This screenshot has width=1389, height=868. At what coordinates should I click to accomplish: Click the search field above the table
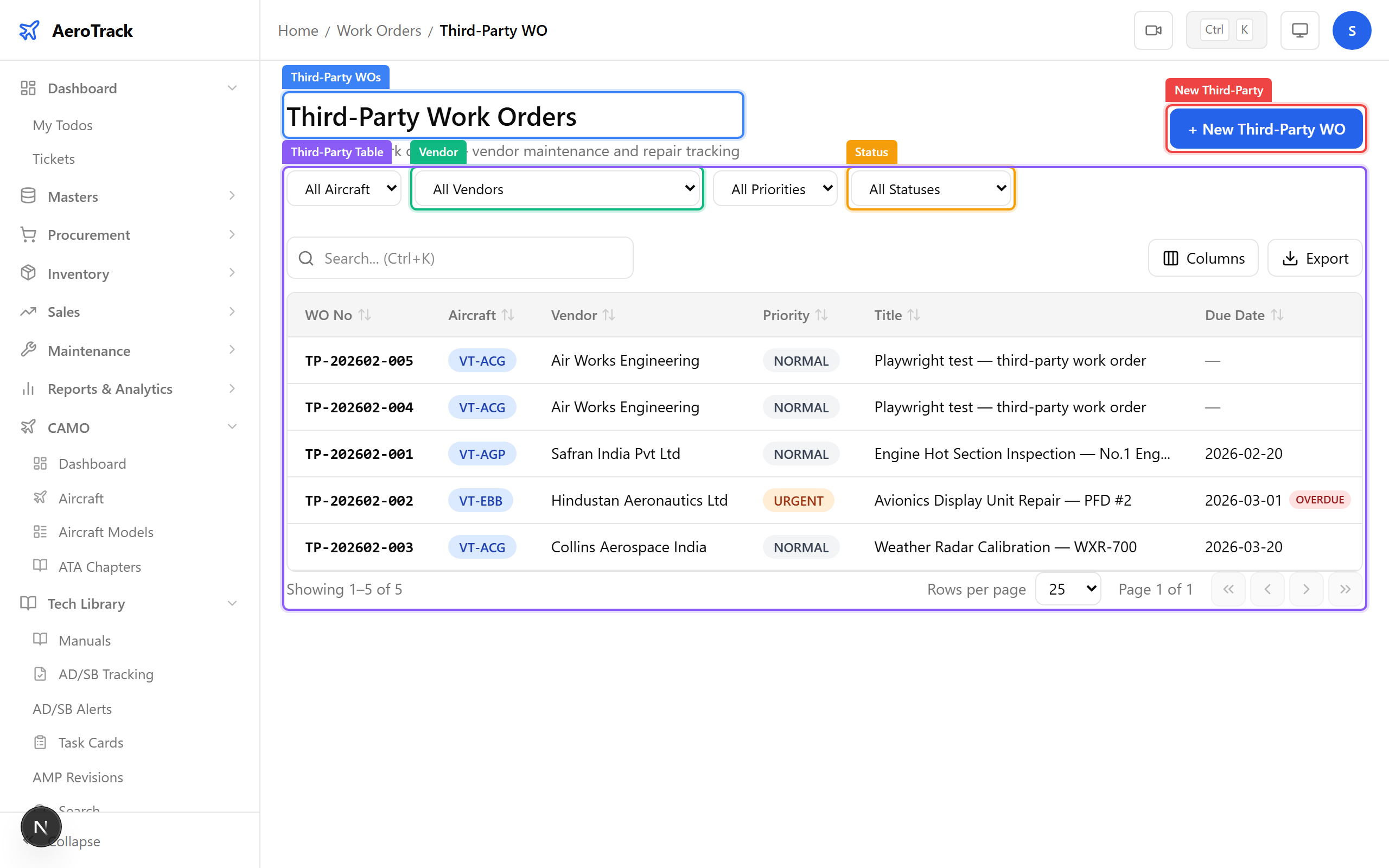[x=459, y=258]
